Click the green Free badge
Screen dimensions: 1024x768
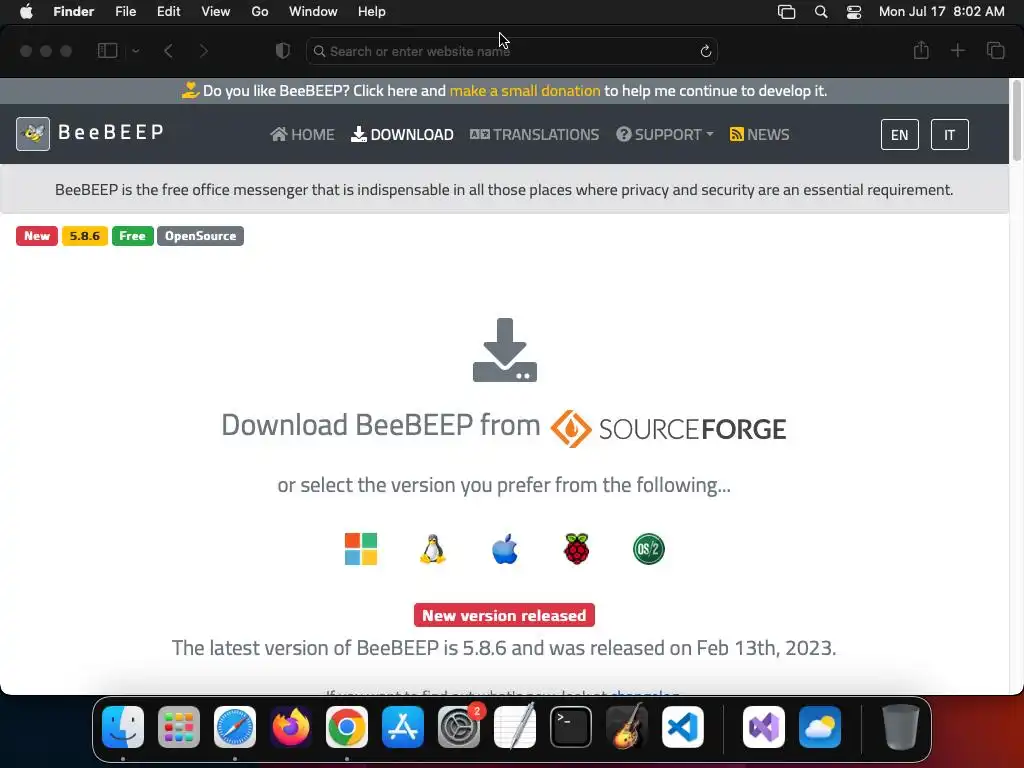pos(133,236)
